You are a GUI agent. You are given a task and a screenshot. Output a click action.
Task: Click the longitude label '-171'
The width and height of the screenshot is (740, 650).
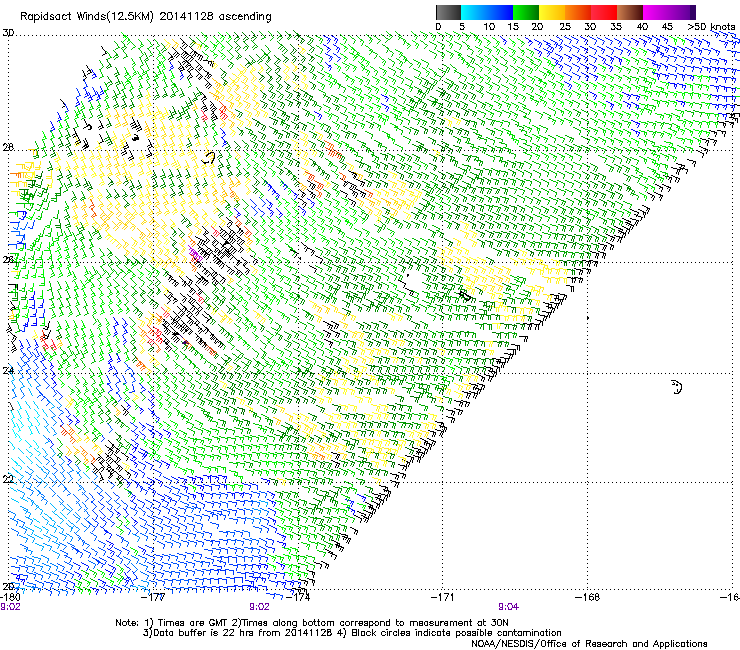coord(443,597)
